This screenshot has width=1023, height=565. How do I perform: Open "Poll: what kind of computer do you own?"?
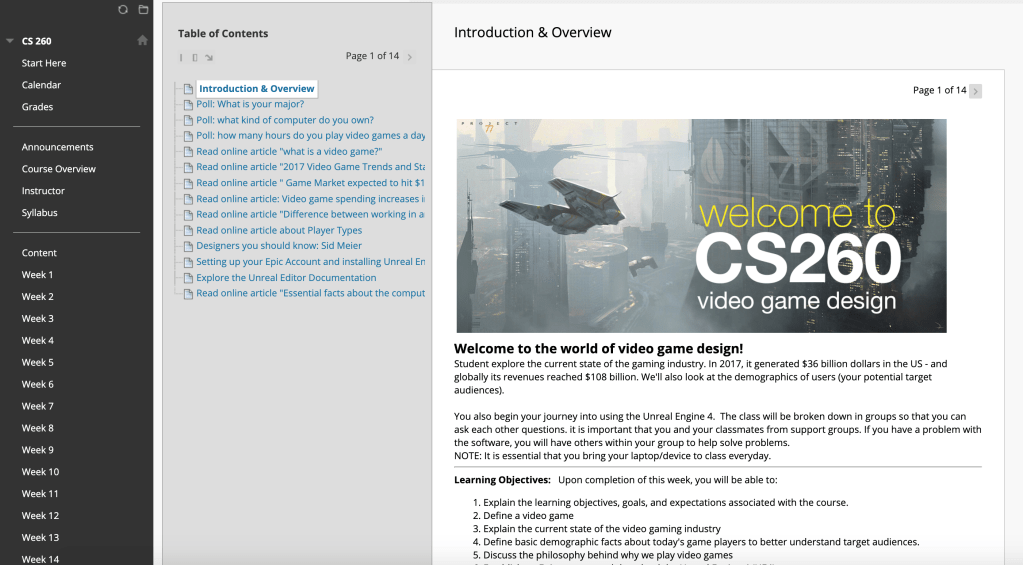pos(285,120)
